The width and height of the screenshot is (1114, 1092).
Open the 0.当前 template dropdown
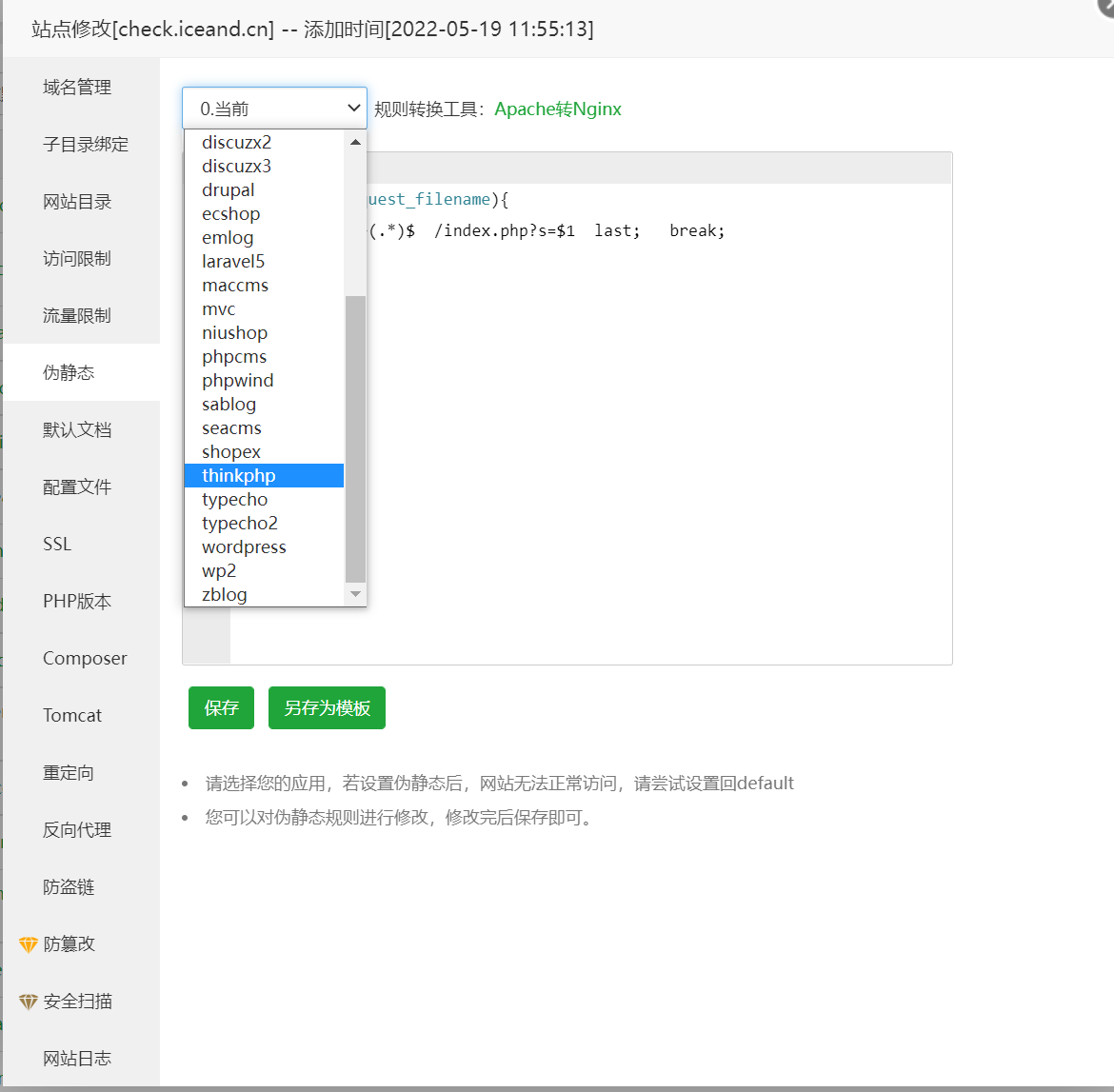274,109
